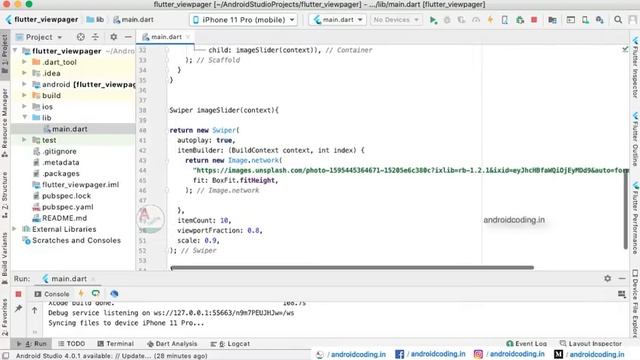This screenshot has width=640, height=360.
Task: Stop process in Run panel
Action: (x=18, y=294)
